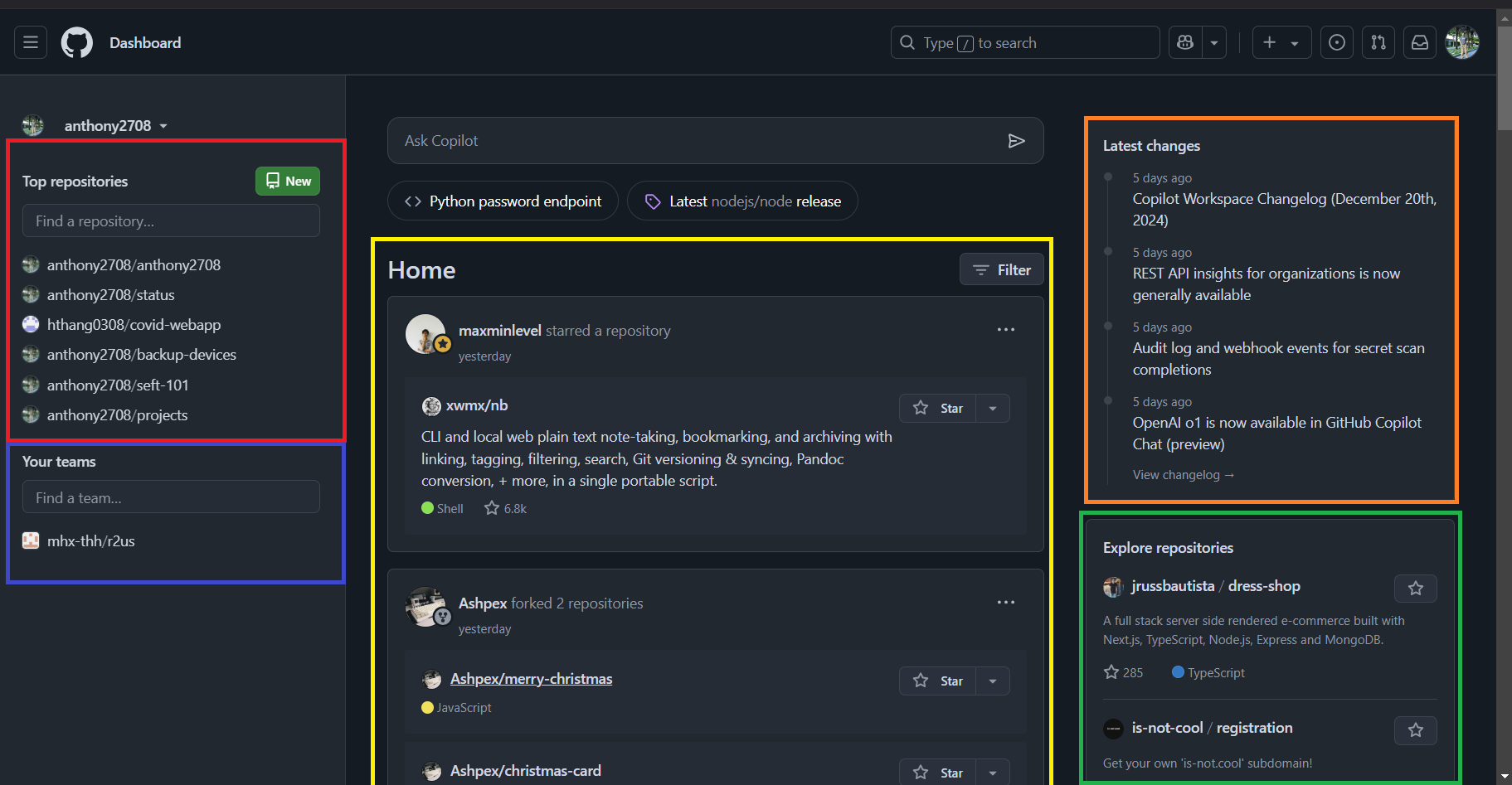
Task: Create a new repository with New button
Action: [x=288, y=181]
